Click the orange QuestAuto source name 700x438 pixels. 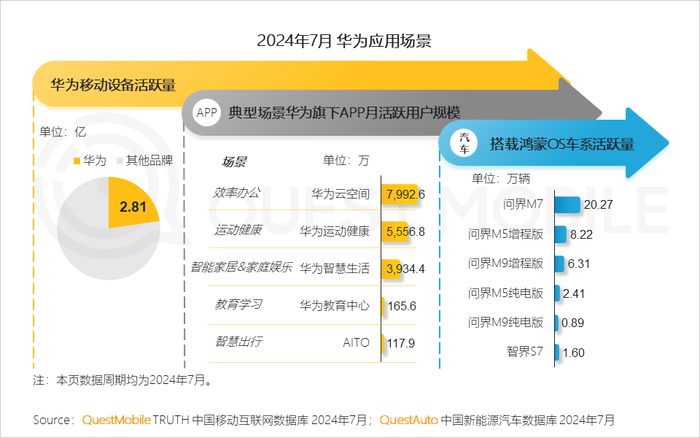(x=408, y=420)
